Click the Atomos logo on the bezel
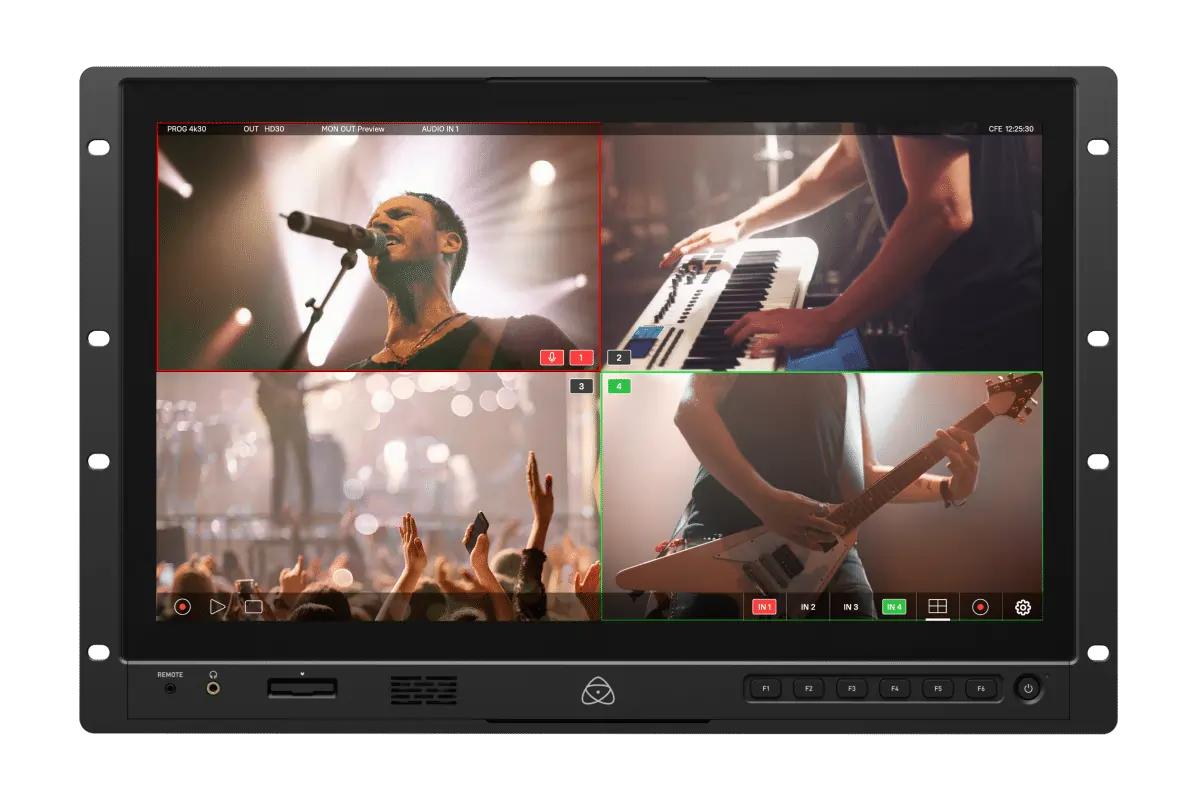1200x800 pixels. point(598,691)
